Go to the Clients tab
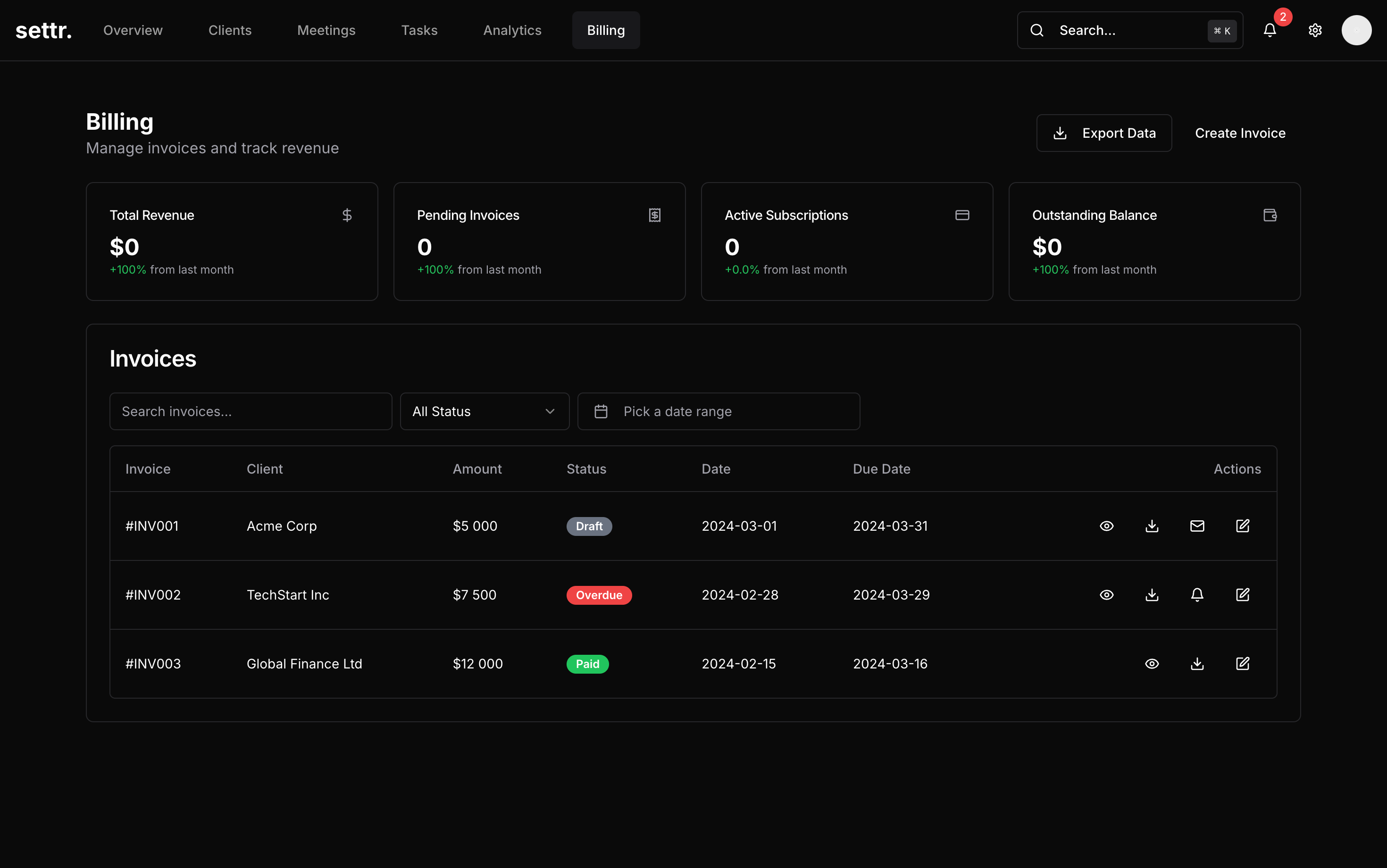Image resolution: width=1387 pixels, height=868 pixels. (x=230, y=30)
